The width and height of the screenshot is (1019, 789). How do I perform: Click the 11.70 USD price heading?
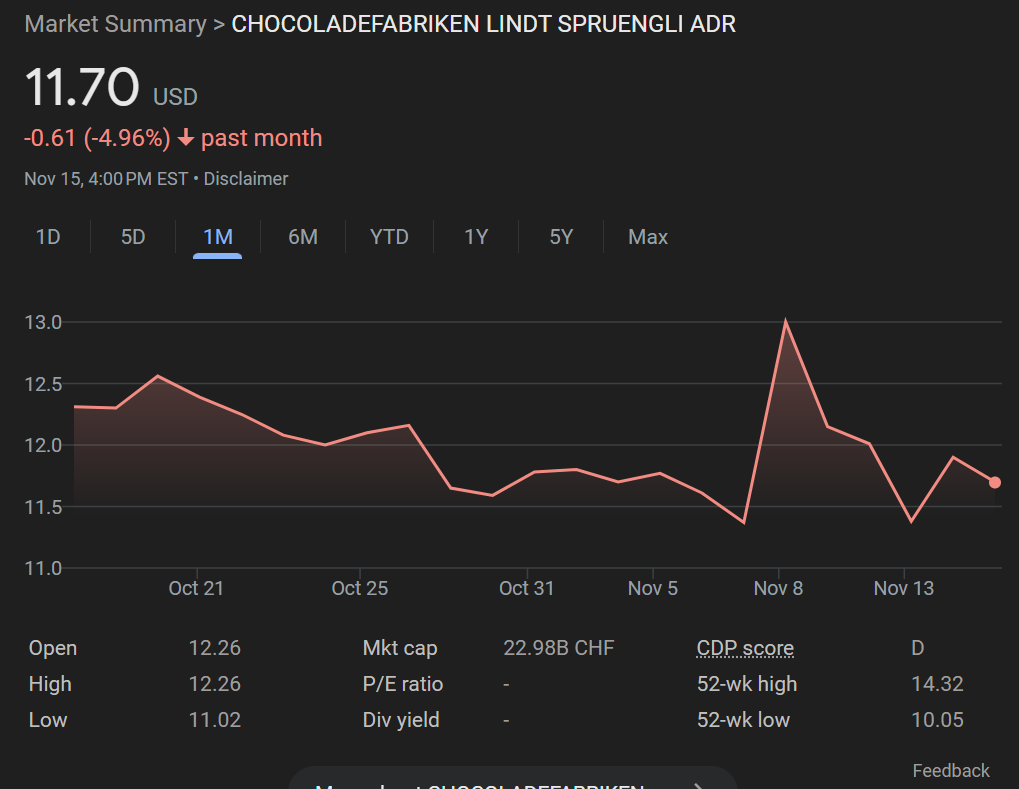point(82,87)
